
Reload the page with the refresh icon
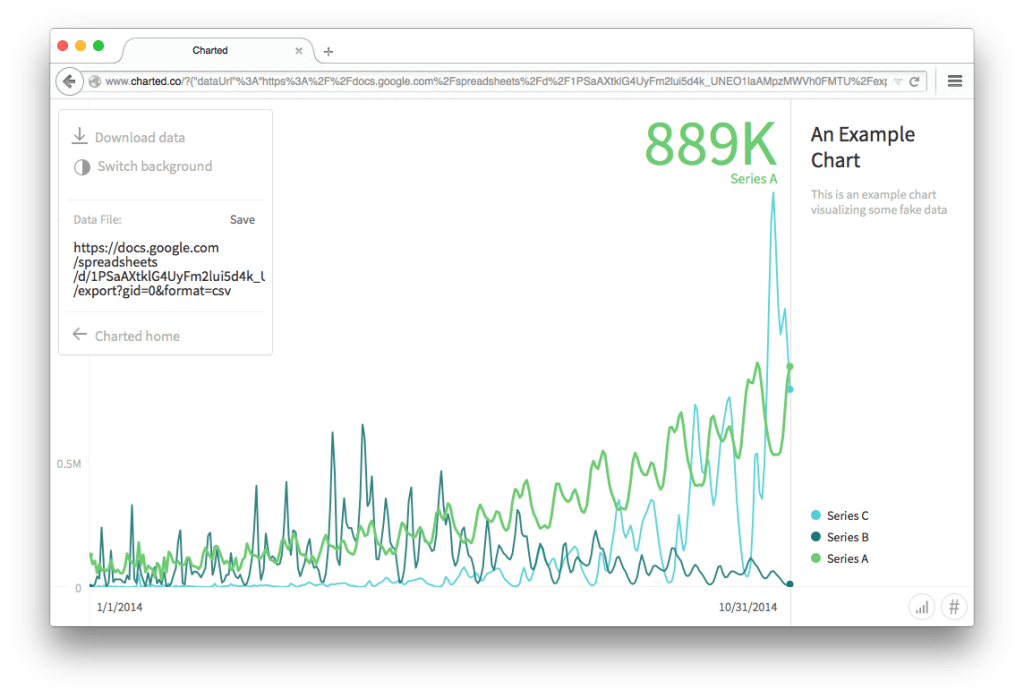914,82
